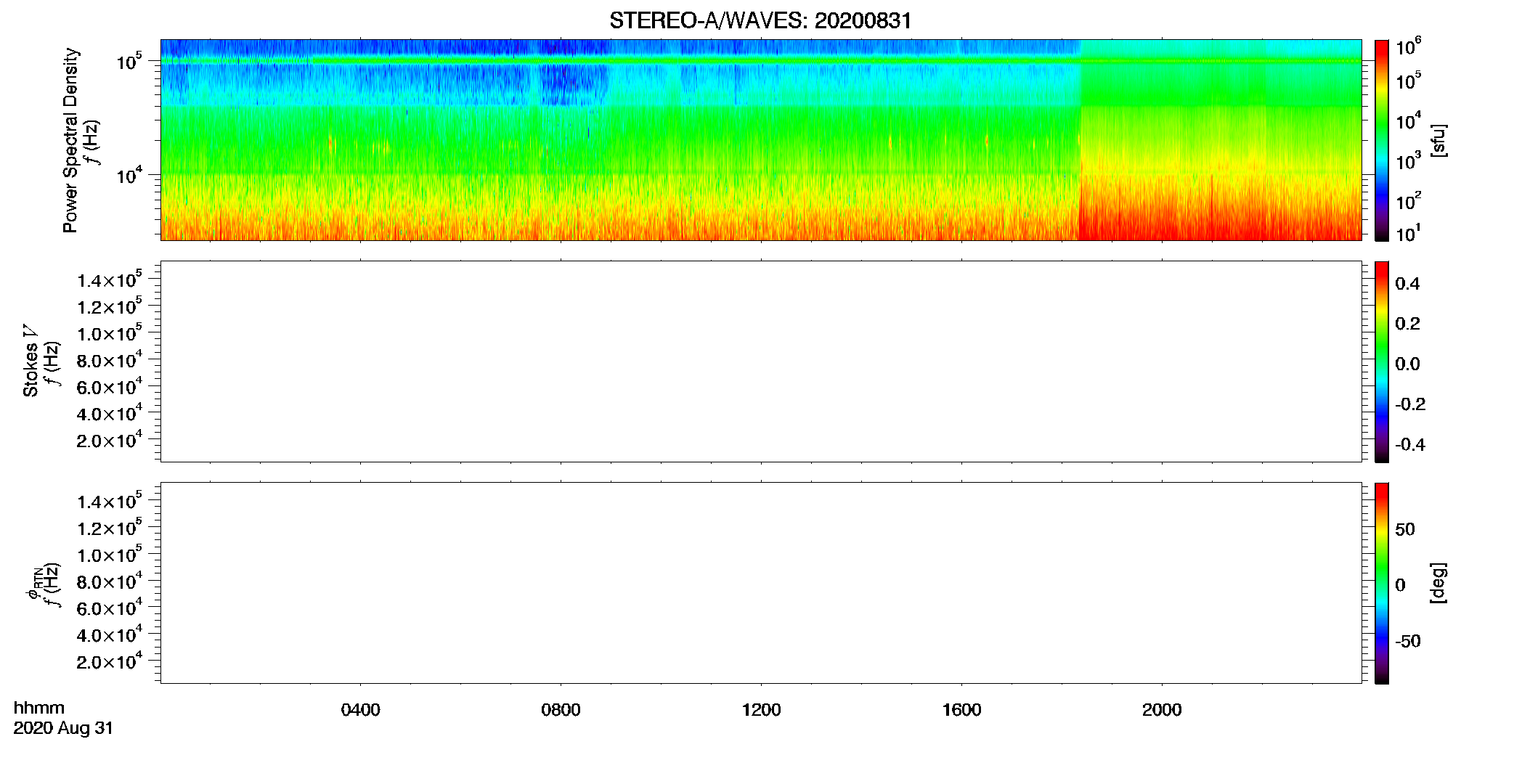The image size is (1522, 784).
Task: Click the Power Spectral Density axis label
Action: [x=70, y=140]
